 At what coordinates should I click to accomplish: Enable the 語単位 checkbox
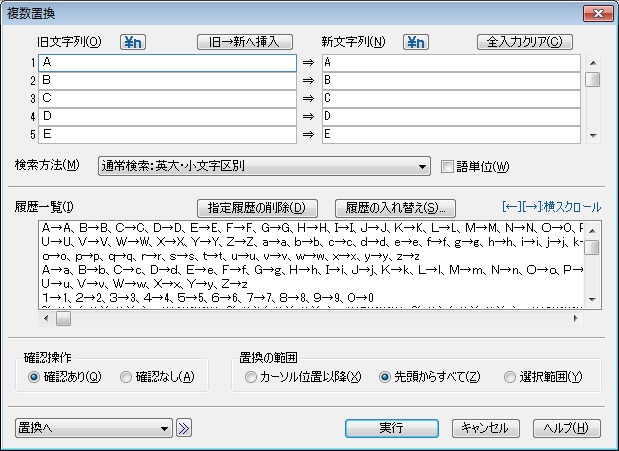[447, 166]
